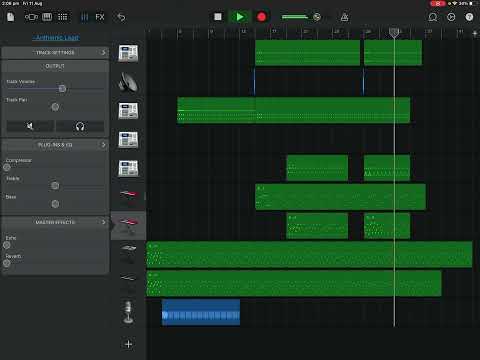The image size is (480, 360).
Task: Solo the selected track with headphones button
Action: 80,126
